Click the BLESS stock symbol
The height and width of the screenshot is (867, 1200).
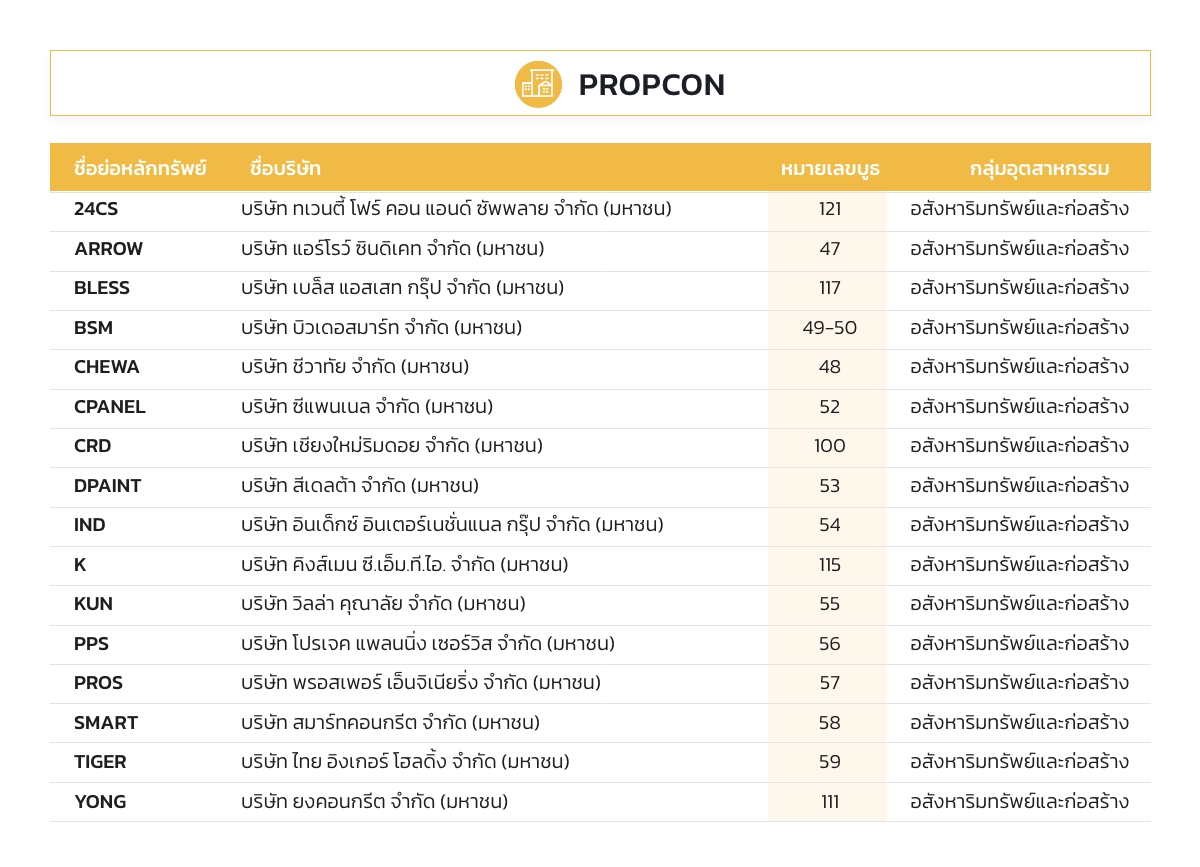click(102, 288)
